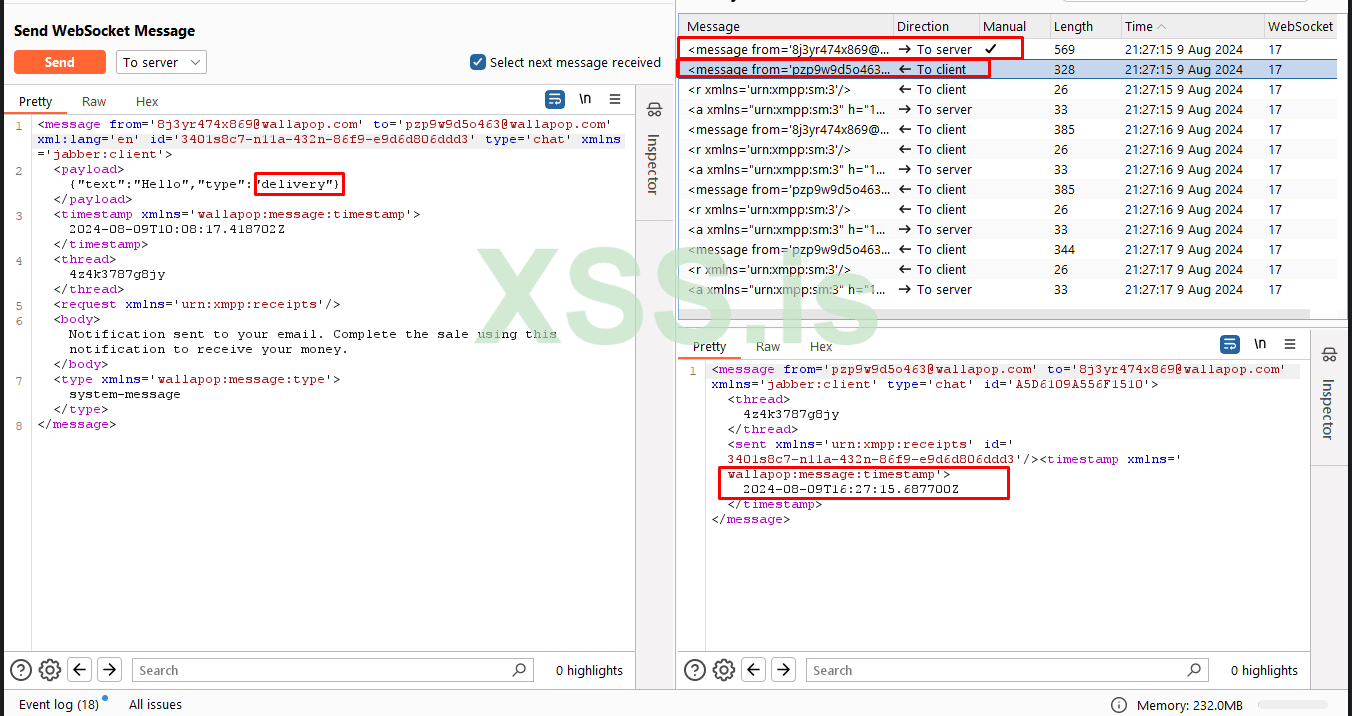1352x716 pixels.
Task: Toggle pretty-print icon in send message editor
Action: click(x=555, y=99)
